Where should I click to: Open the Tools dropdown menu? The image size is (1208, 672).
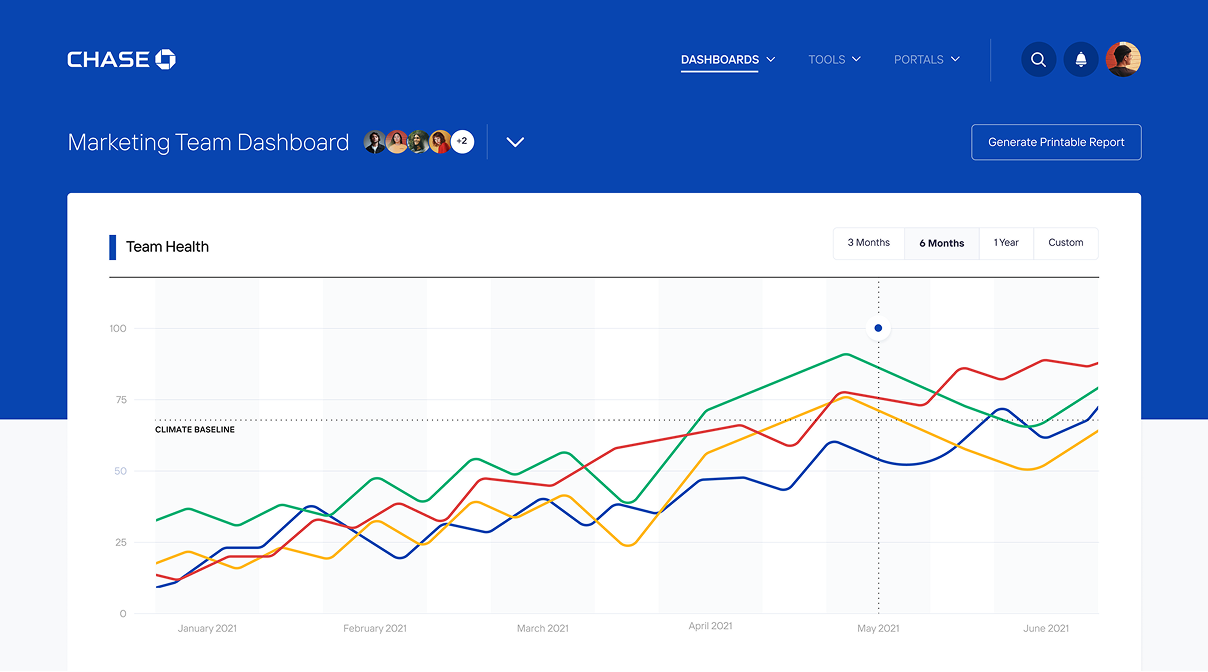(834, 60)
